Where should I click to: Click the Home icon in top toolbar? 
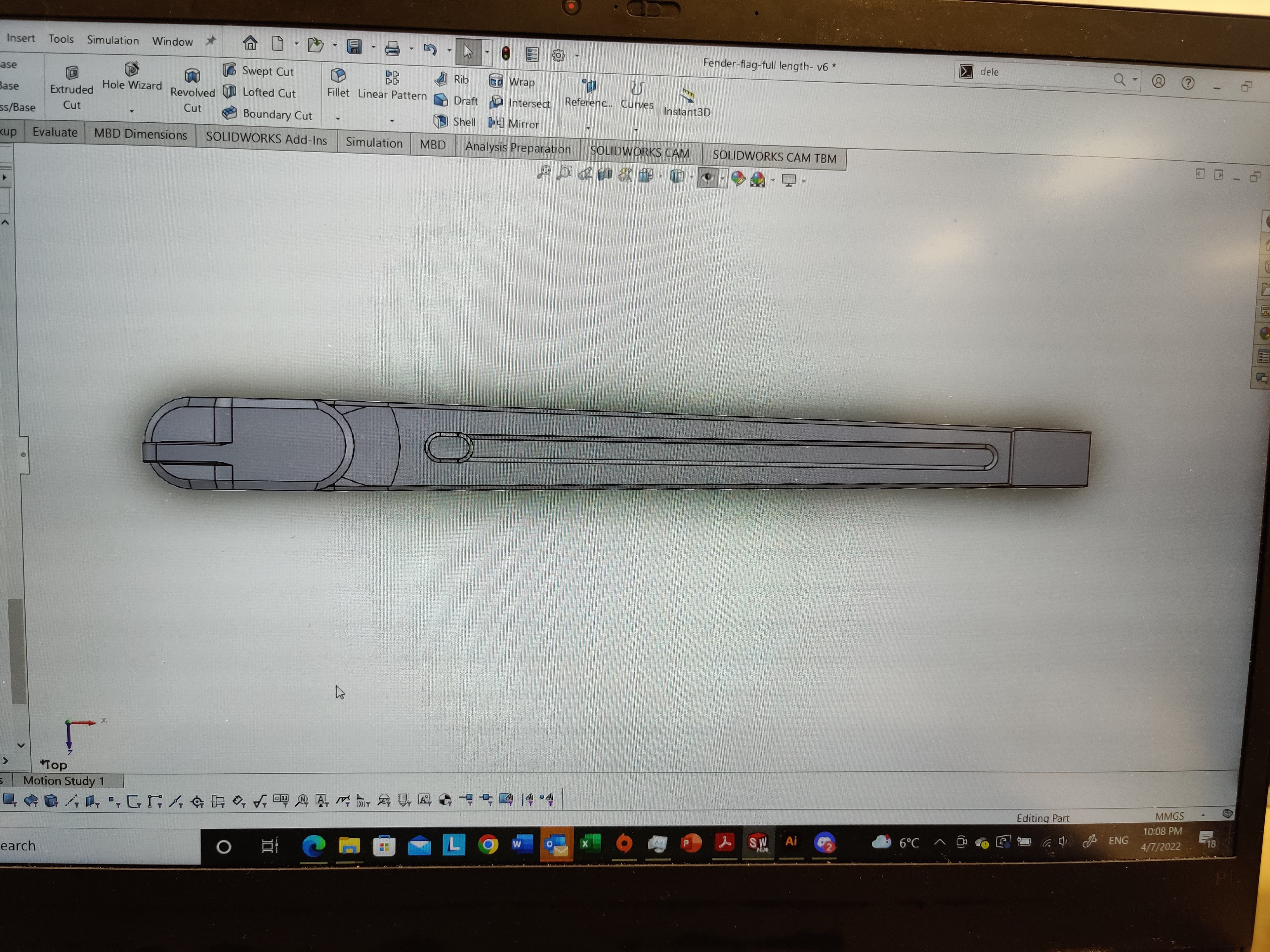point(250,42)
